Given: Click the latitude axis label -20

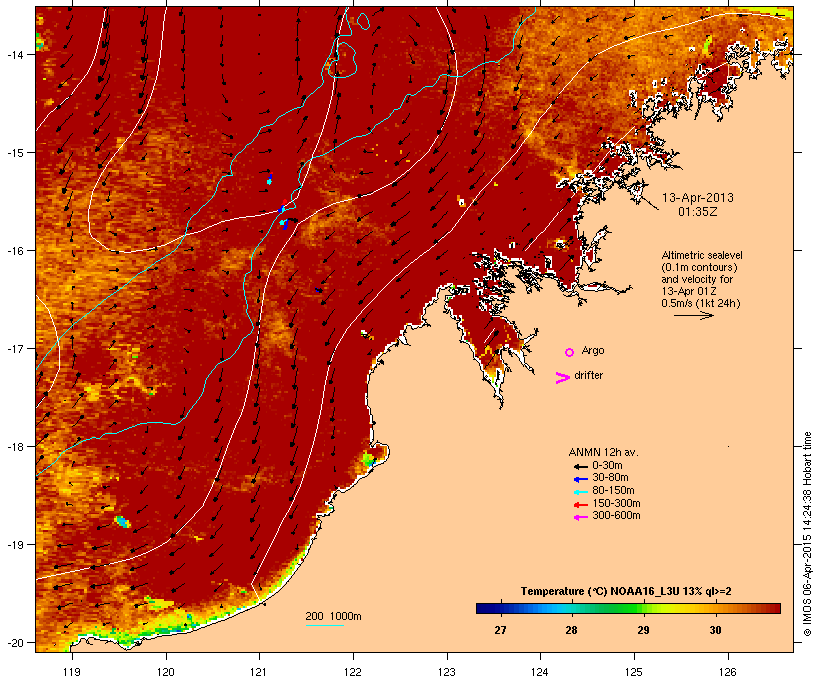Looking at the screenshot, I should point(14,642).
